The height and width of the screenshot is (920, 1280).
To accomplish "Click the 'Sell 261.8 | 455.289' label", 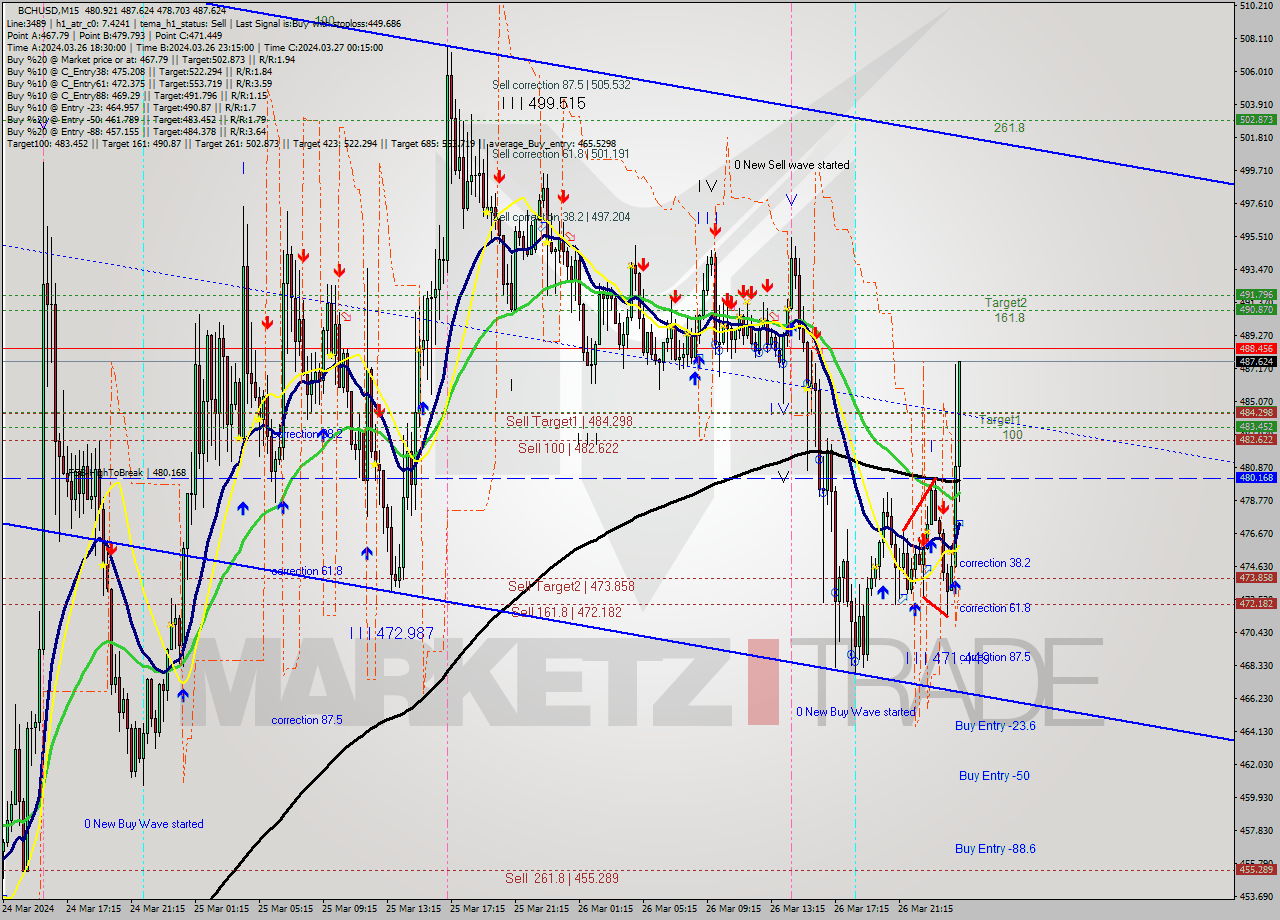I will click(x=561, y=878).
